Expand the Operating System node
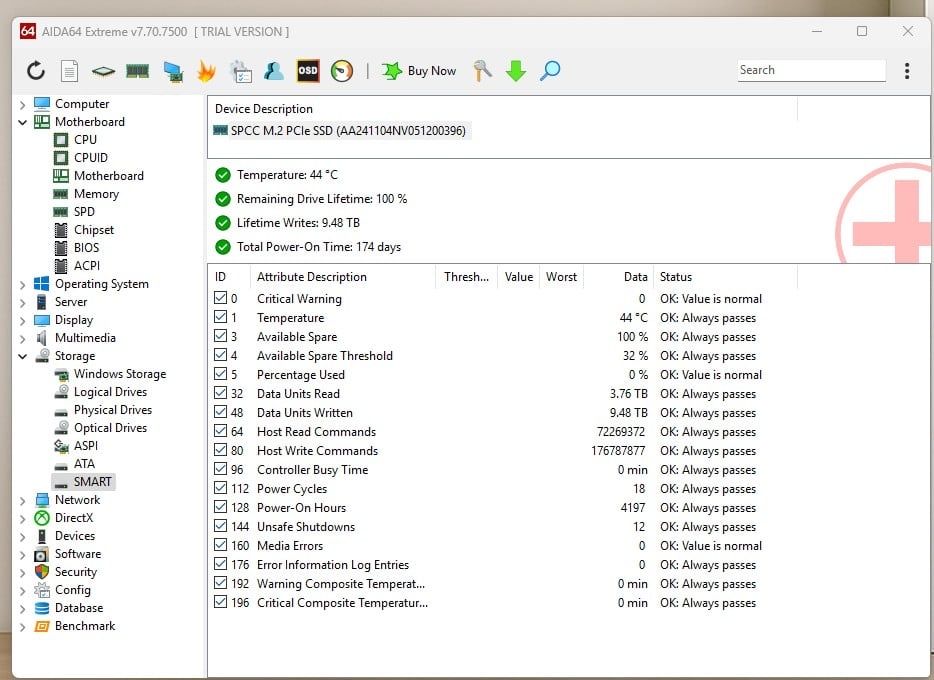Image resolution: width=934 pixels, height=680 pixels. (x=23, y=285)
